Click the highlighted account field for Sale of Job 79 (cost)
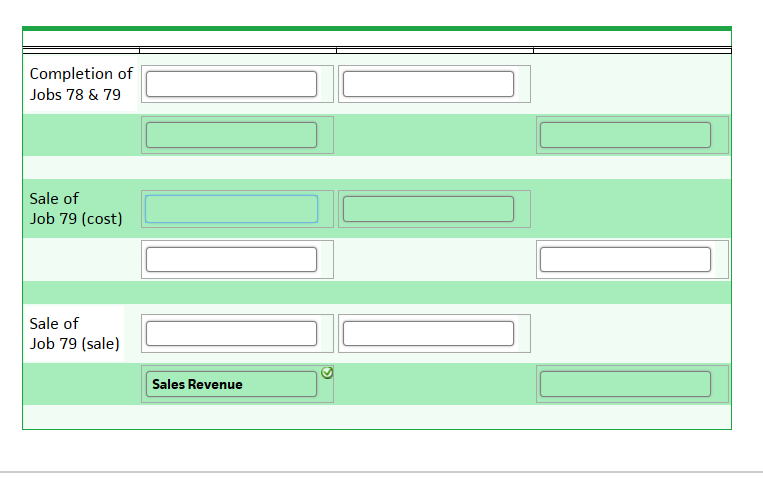The image size is (763, 479). [231, 209]
